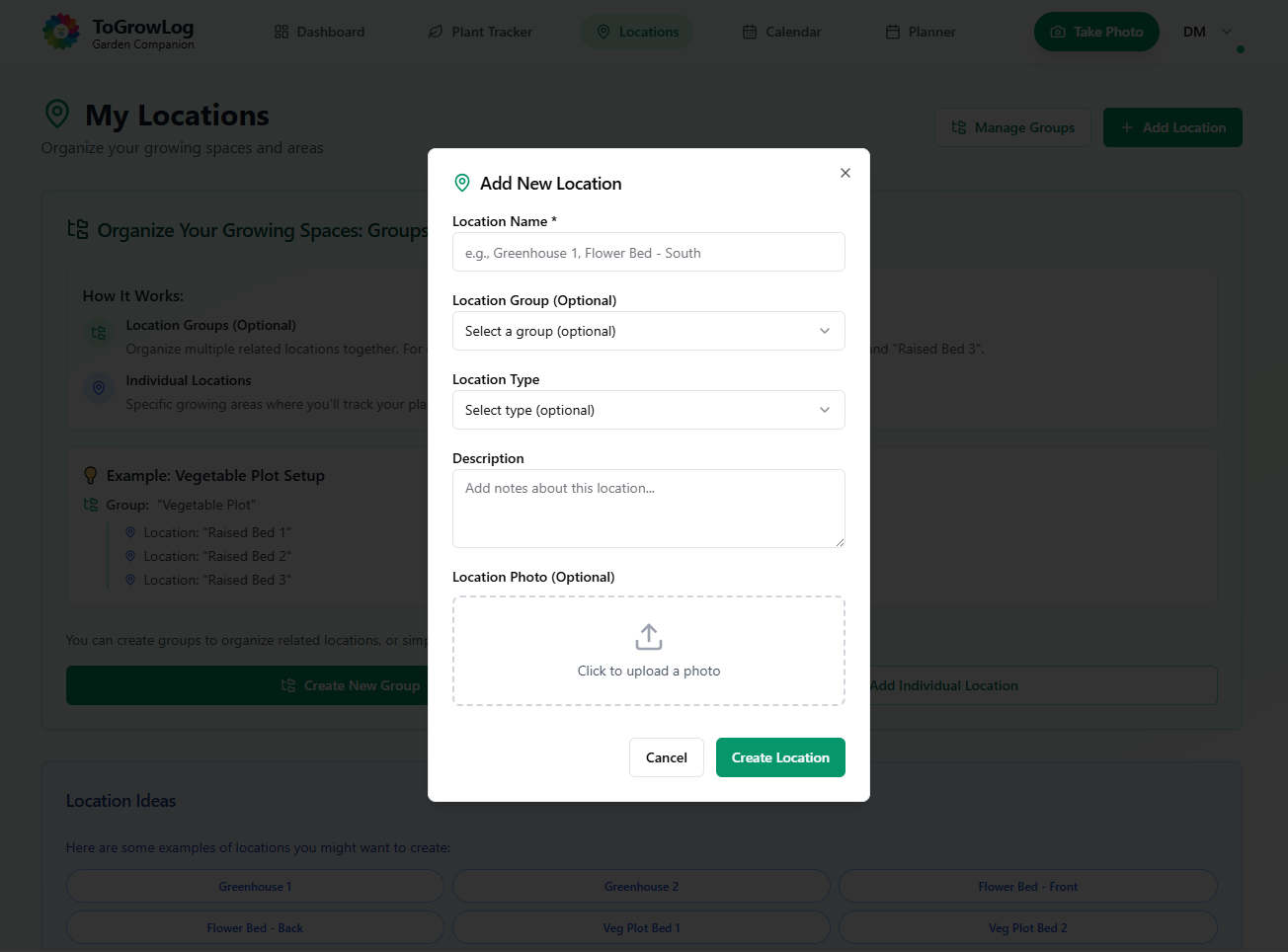This screenshot has width=1288, height=952.
Task: Click the lightbulb icon near Example heading
Action: pyautogui.click(x=91, y=475)
